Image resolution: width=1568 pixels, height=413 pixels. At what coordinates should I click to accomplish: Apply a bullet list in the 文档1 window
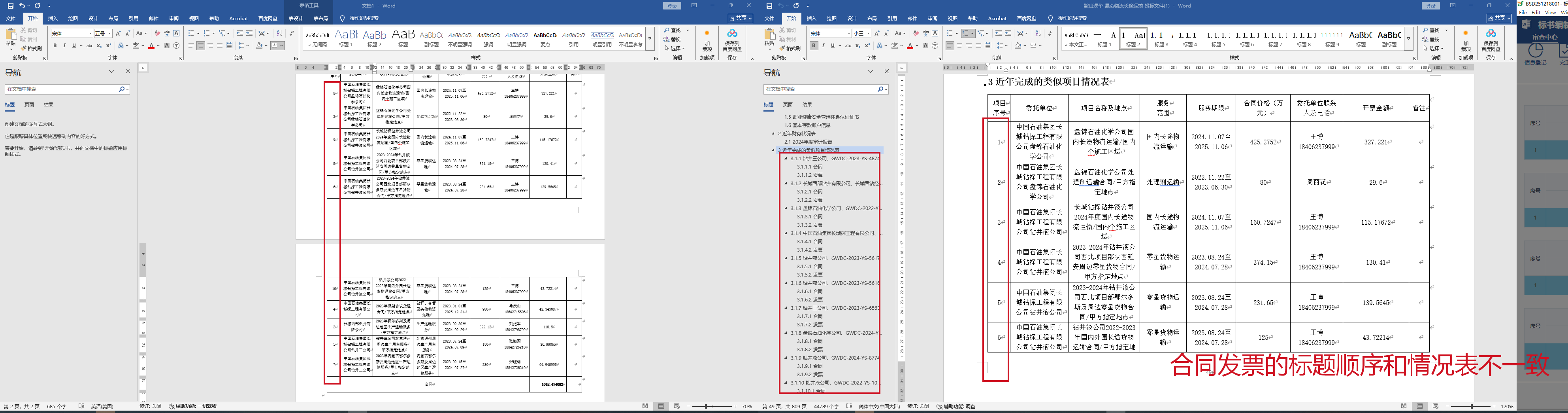click(191, 33)
